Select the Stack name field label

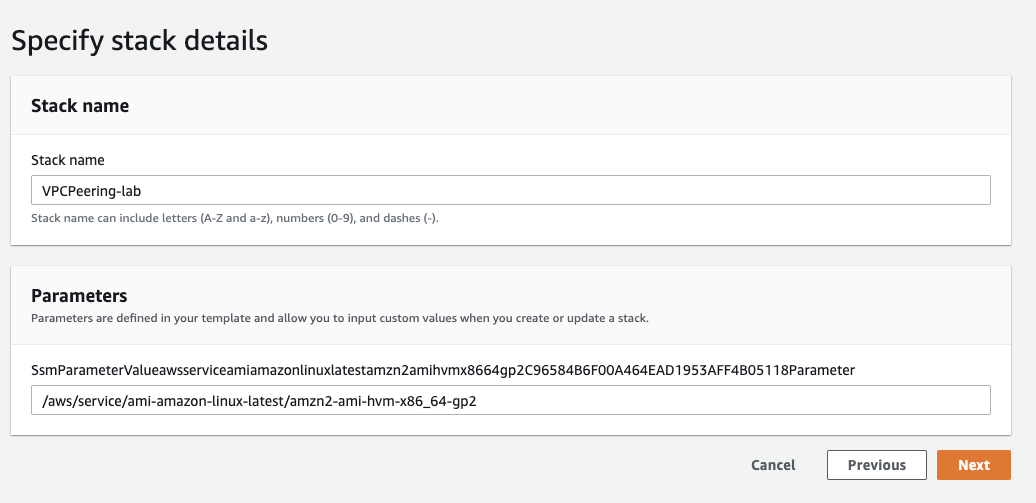click(x=68, y=160)
